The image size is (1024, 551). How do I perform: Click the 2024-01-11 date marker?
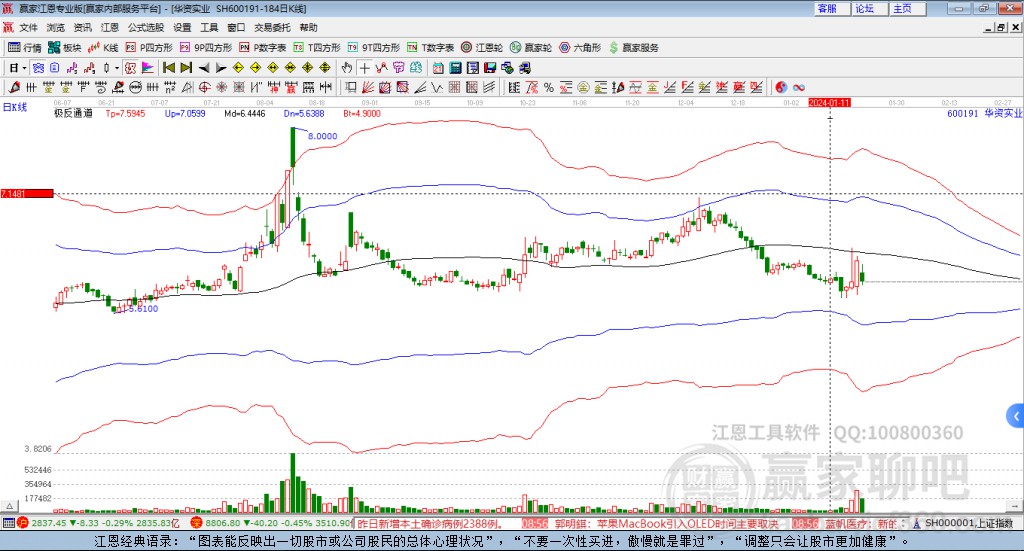pyautogui.click(x=829, y=102)
